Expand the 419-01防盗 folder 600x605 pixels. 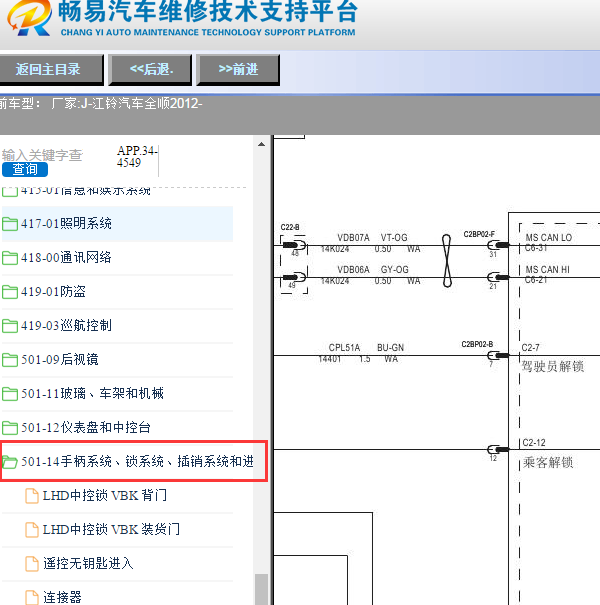coord(117,292)
